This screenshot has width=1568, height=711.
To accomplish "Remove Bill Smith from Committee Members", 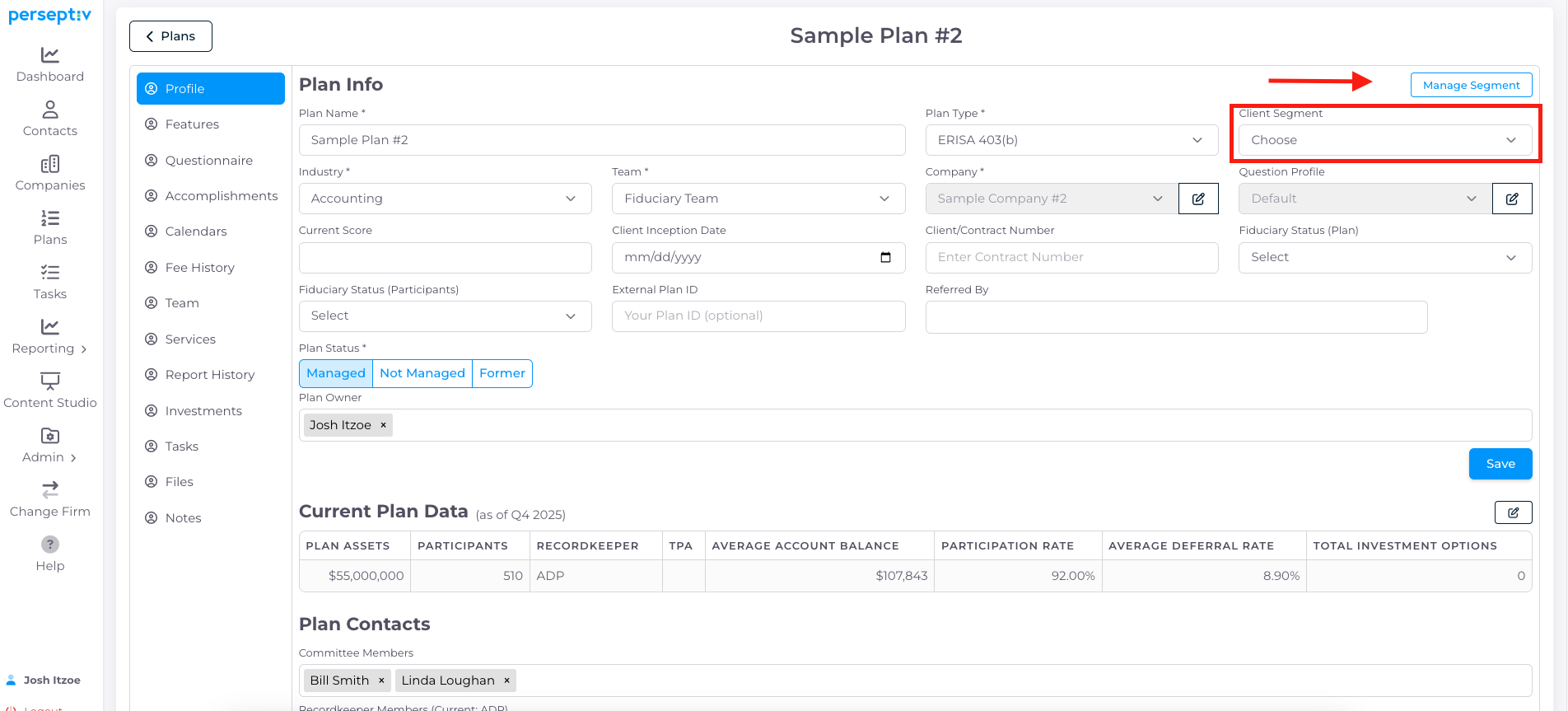I will [381, 681].
